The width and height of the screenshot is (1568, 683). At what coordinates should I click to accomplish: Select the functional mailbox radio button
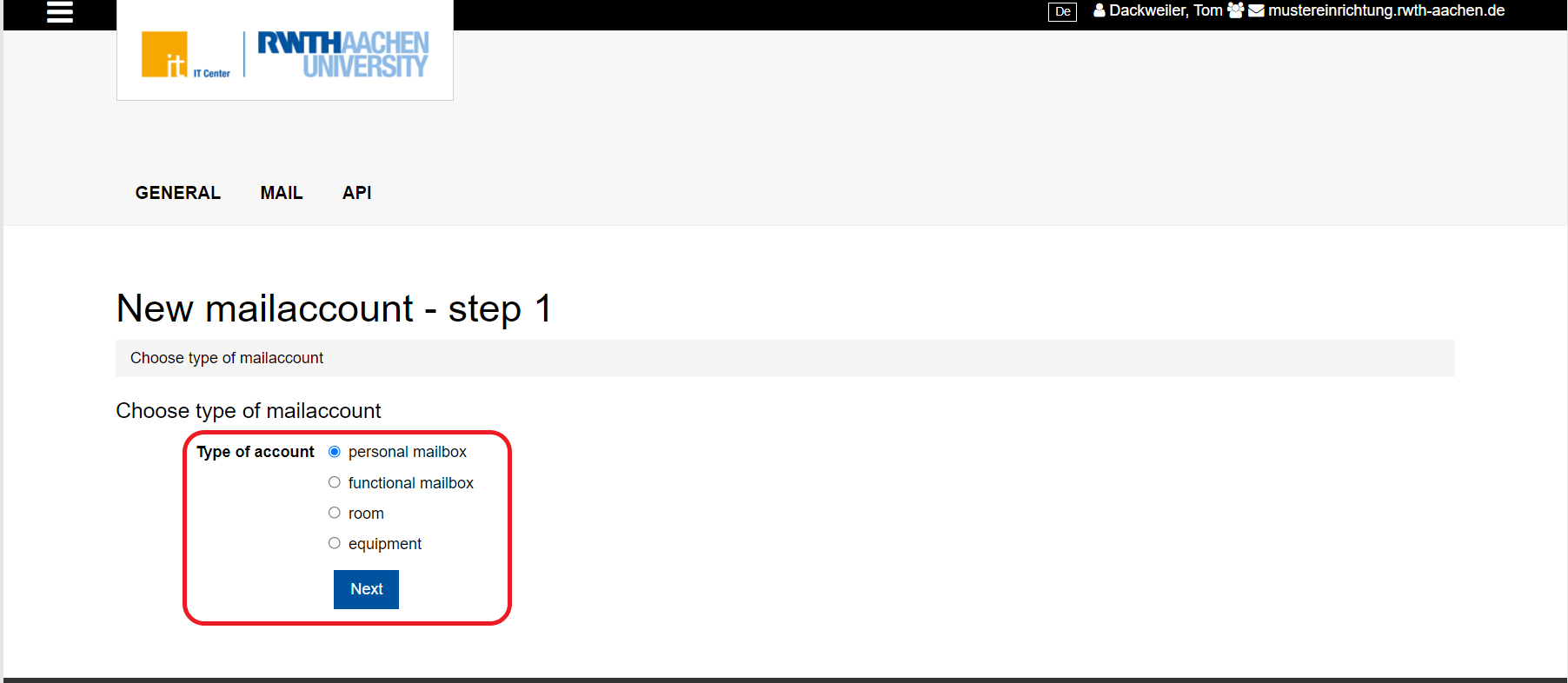(335, 482)
